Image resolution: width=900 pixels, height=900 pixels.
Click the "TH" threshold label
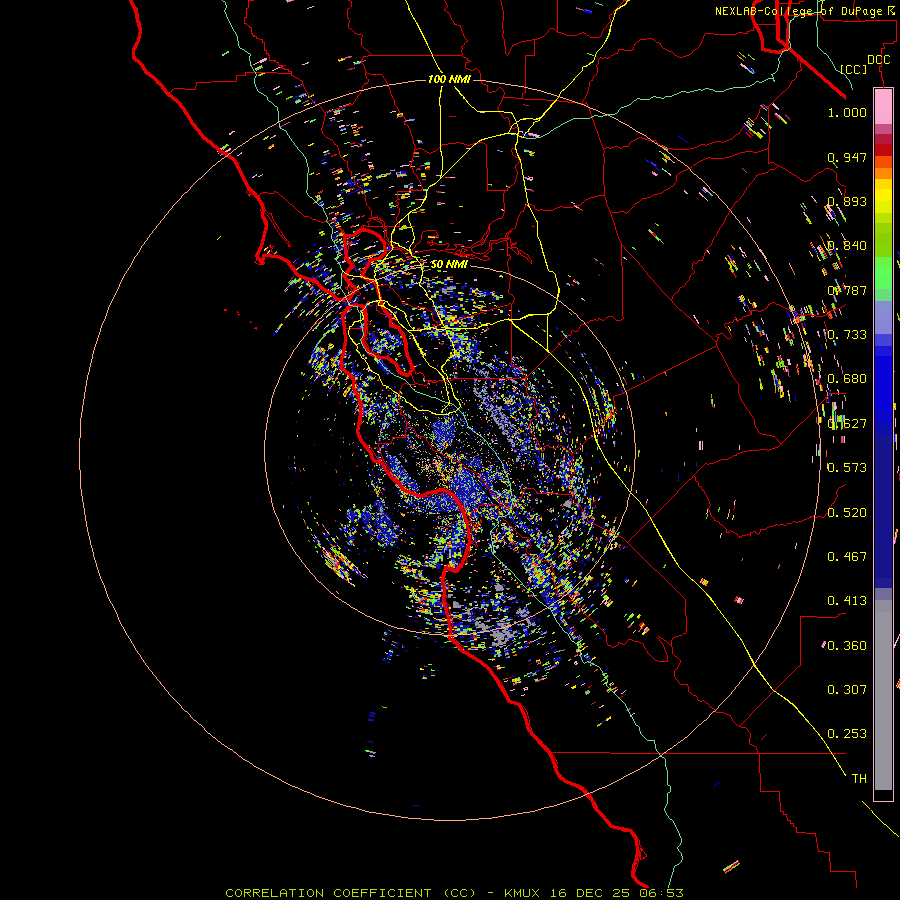pos(859,779)
